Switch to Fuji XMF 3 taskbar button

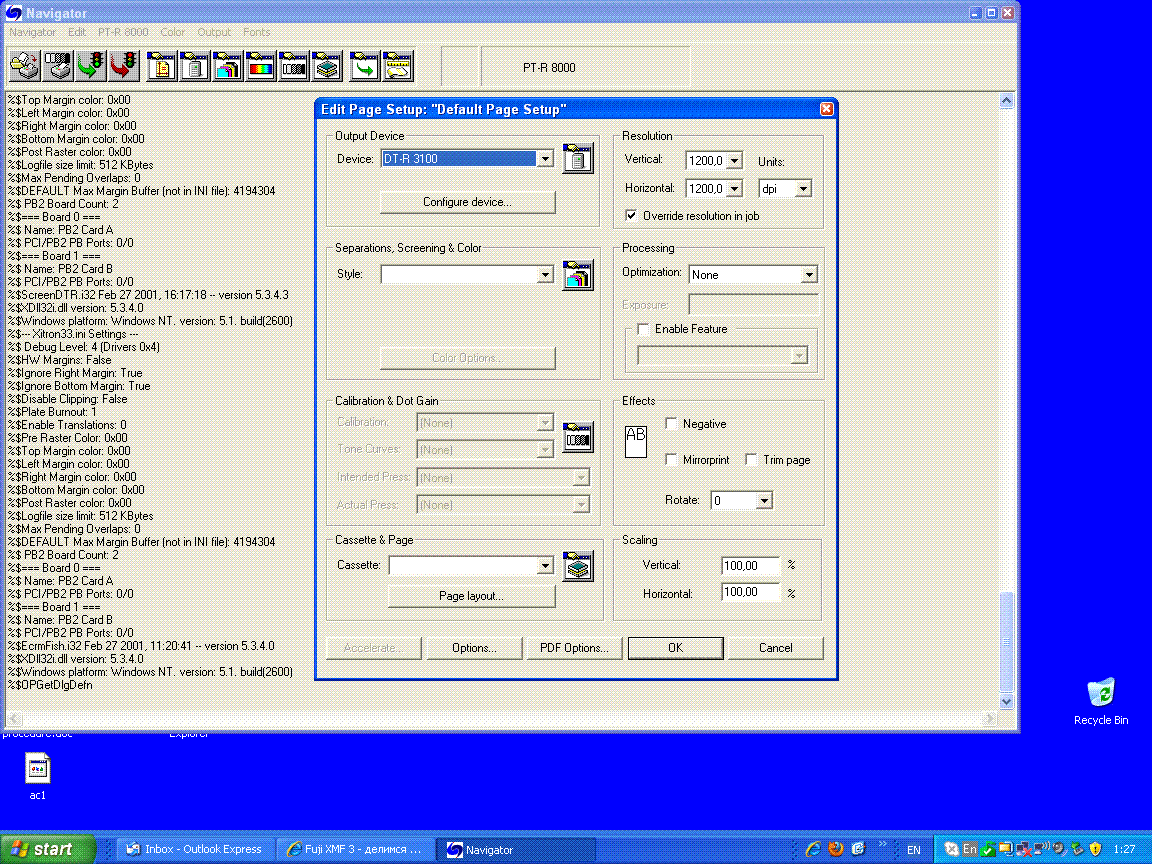356,849
